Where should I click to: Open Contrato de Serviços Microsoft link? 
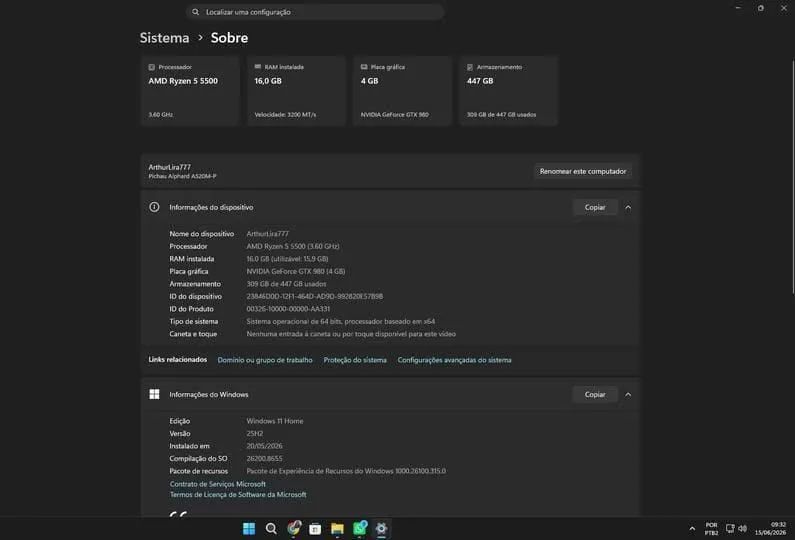click(218, 484)
